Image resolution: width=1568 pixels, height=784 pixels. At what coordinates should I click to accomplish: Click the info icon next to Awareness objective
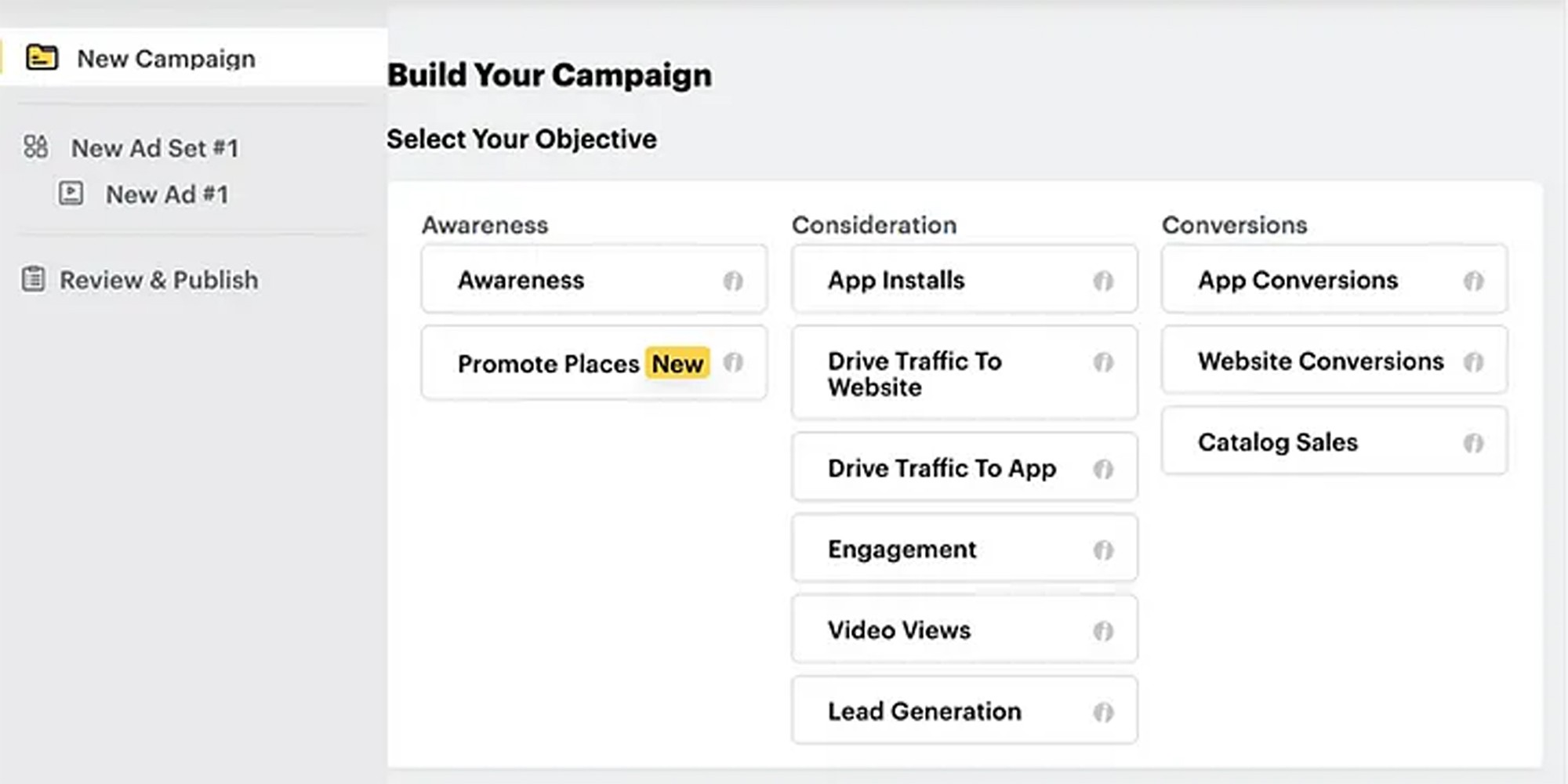click(733, 281)
